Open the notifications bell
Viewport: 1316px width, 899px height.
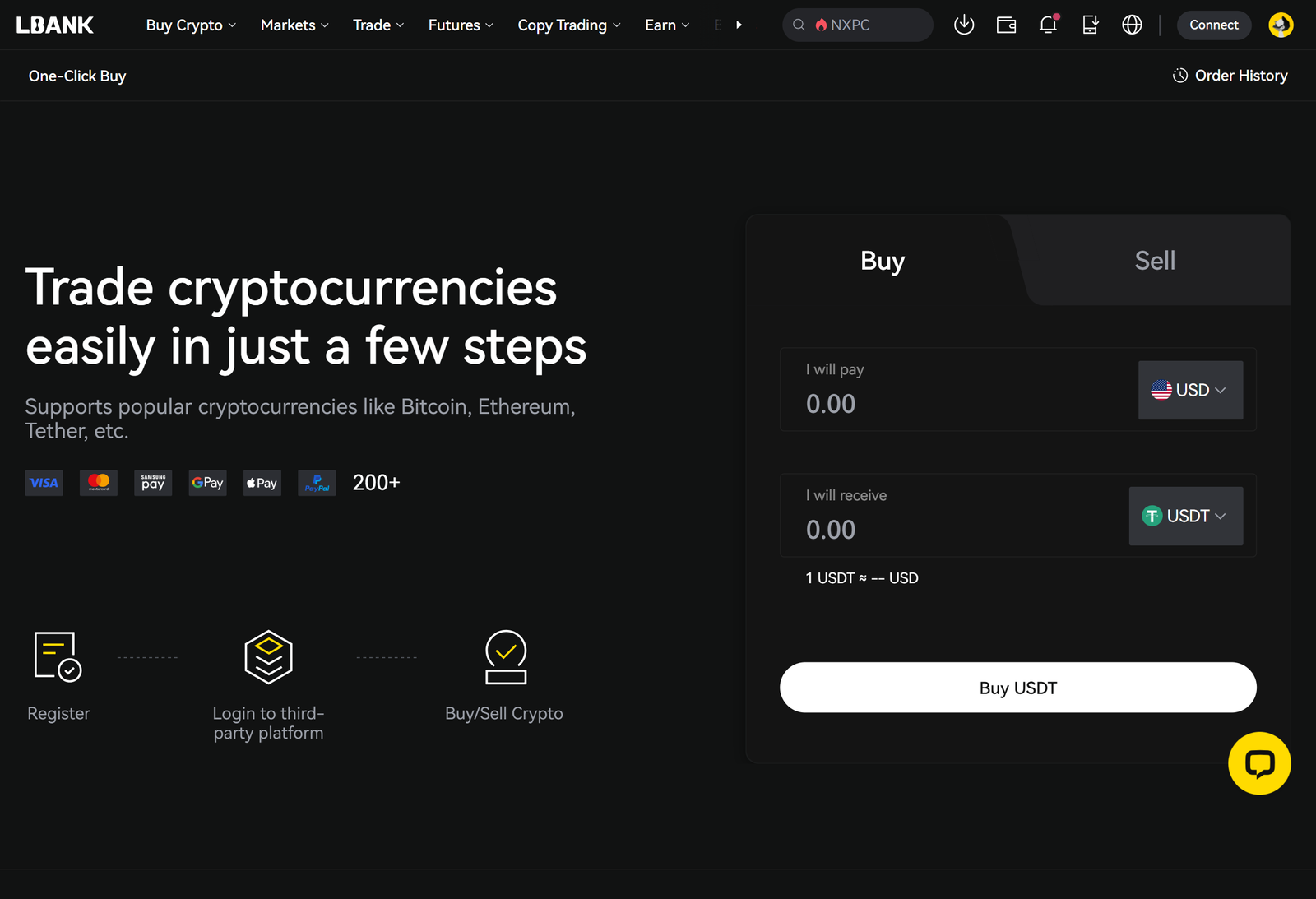pyautogui.click(x=1048, y=25)
